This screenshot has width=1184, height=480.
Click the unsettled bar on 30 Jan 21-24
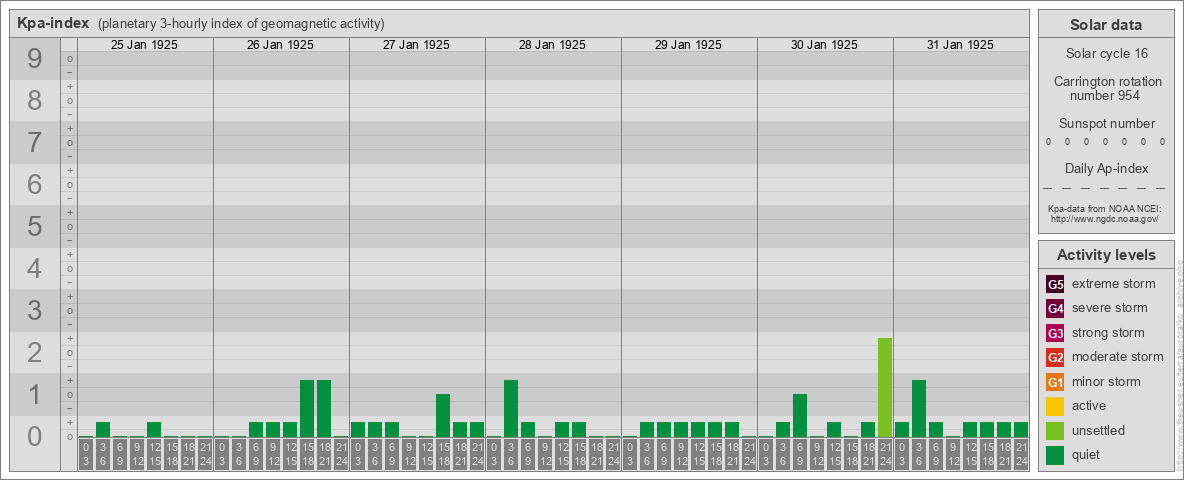click(885, 387)
